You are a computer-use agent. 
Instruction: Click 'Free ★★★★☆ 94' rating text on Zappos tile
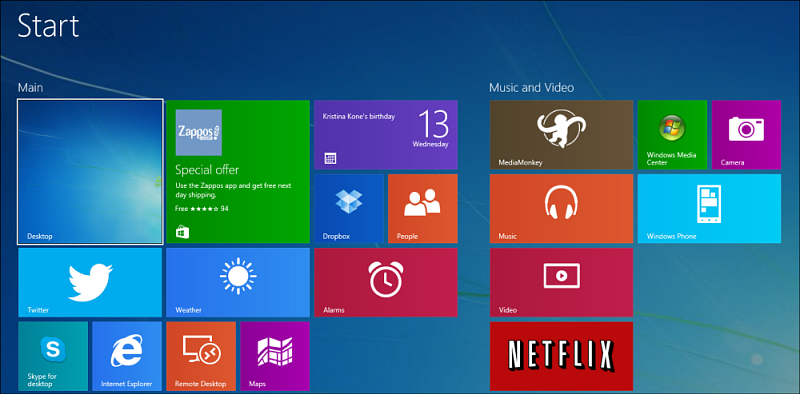point(202,209)
